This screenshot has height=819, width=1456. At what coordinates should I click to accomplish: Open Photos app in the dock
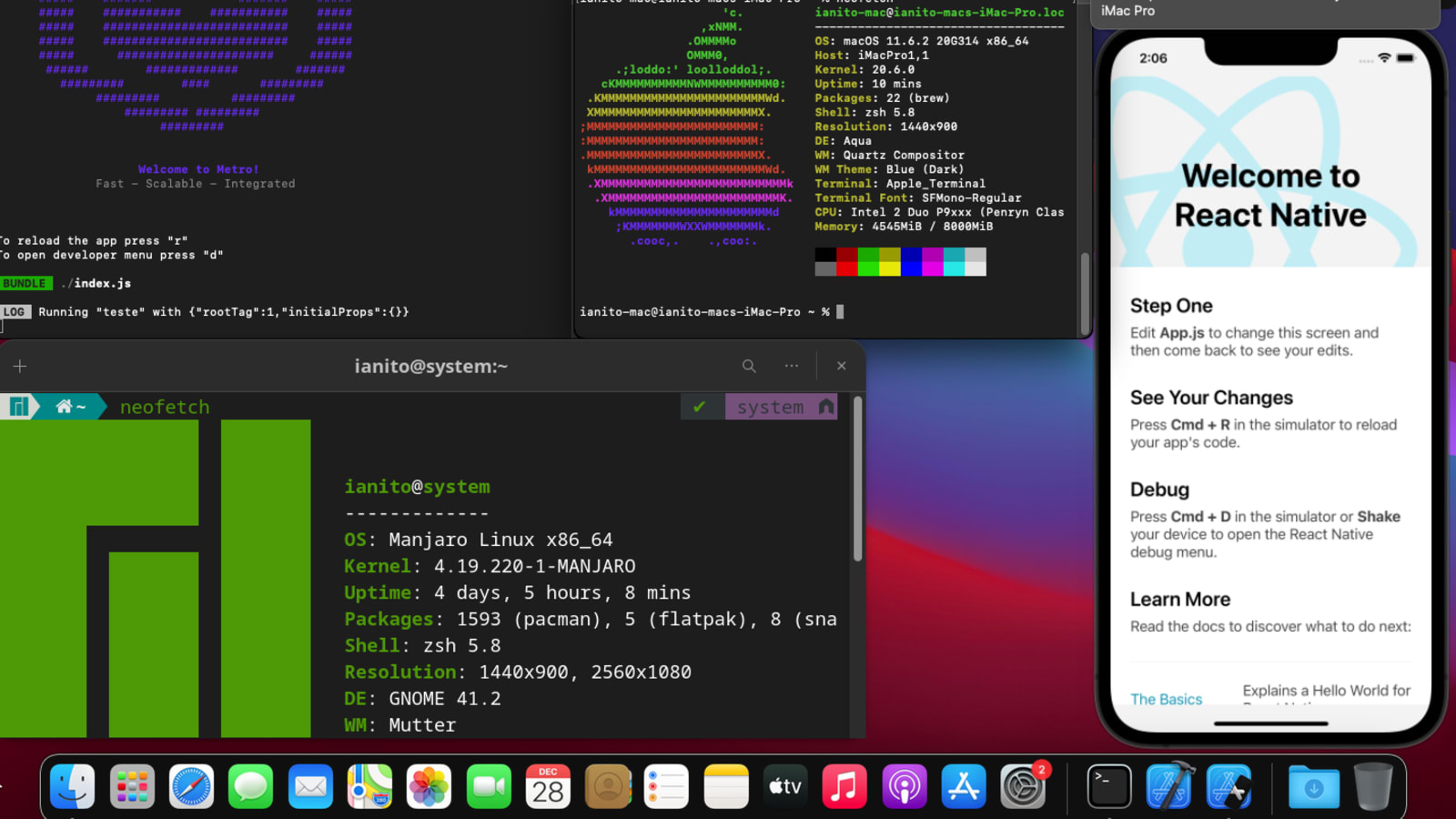(429, 785)
